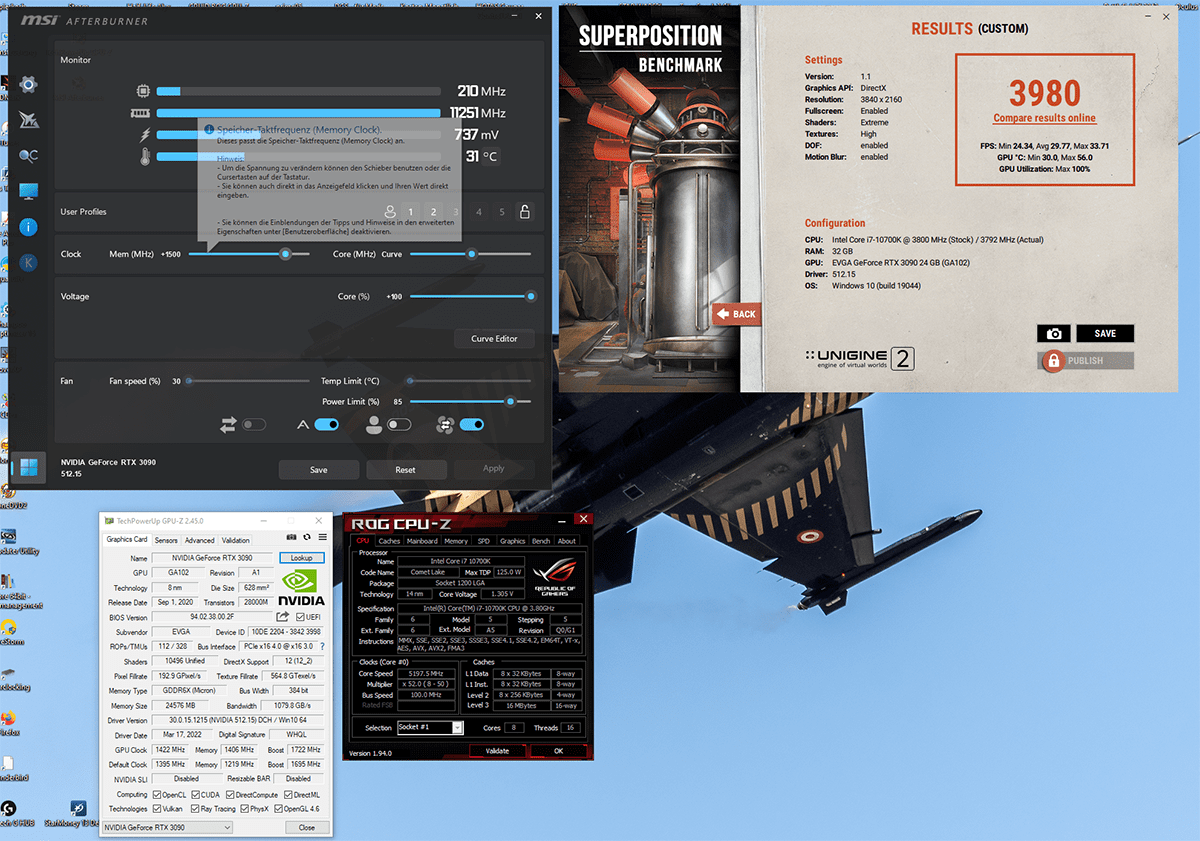
Task: Switch to the Sensors tab in GPU-Z
Action: (x=166, y=540)
